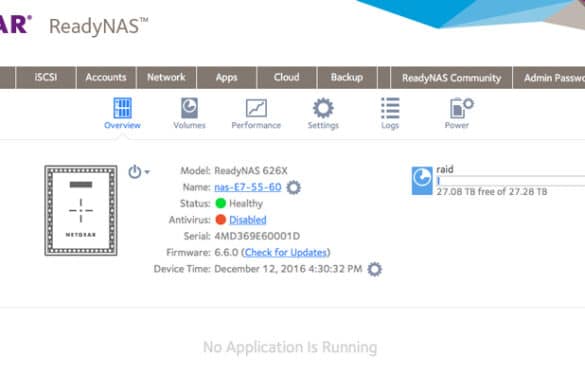This screenshot has width=585, height=390.
Task: Open the power button dropdown menu
Action: [139, 172]
